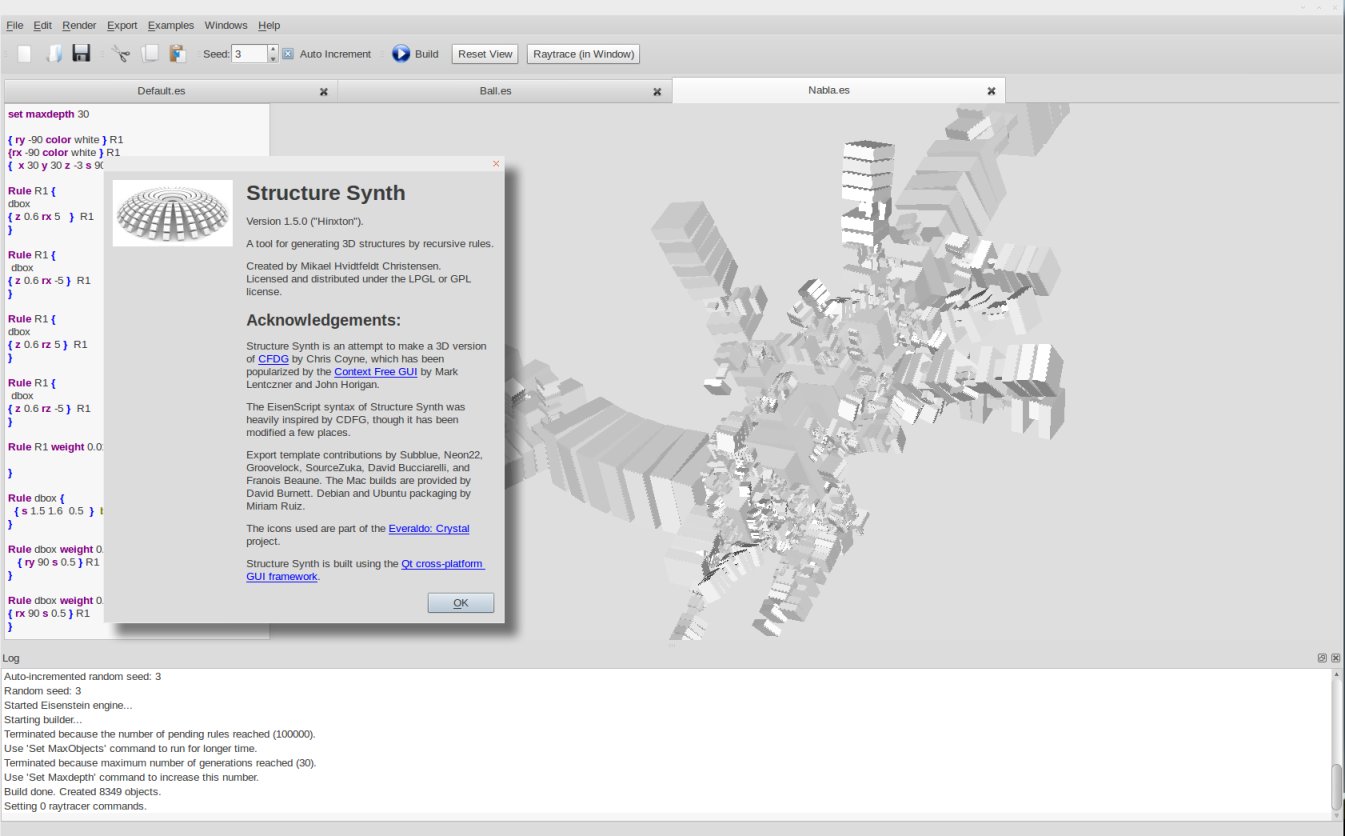
Task: Click the Log scrollbar up arrow
Action: (x=1338, y=675)
